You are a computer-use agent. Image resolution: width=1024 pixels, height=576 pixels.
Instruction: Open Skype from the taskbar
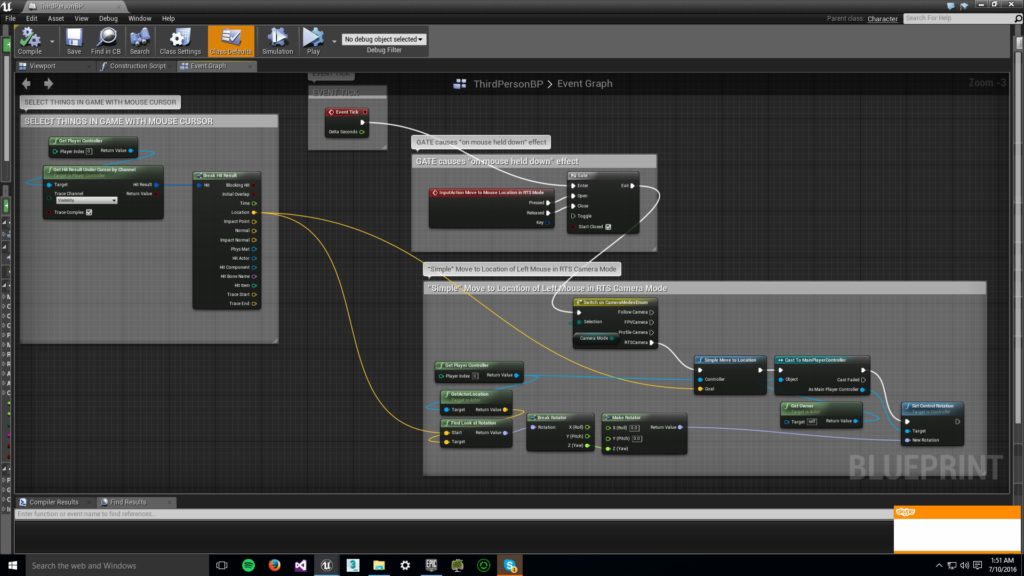click(510, 565)
